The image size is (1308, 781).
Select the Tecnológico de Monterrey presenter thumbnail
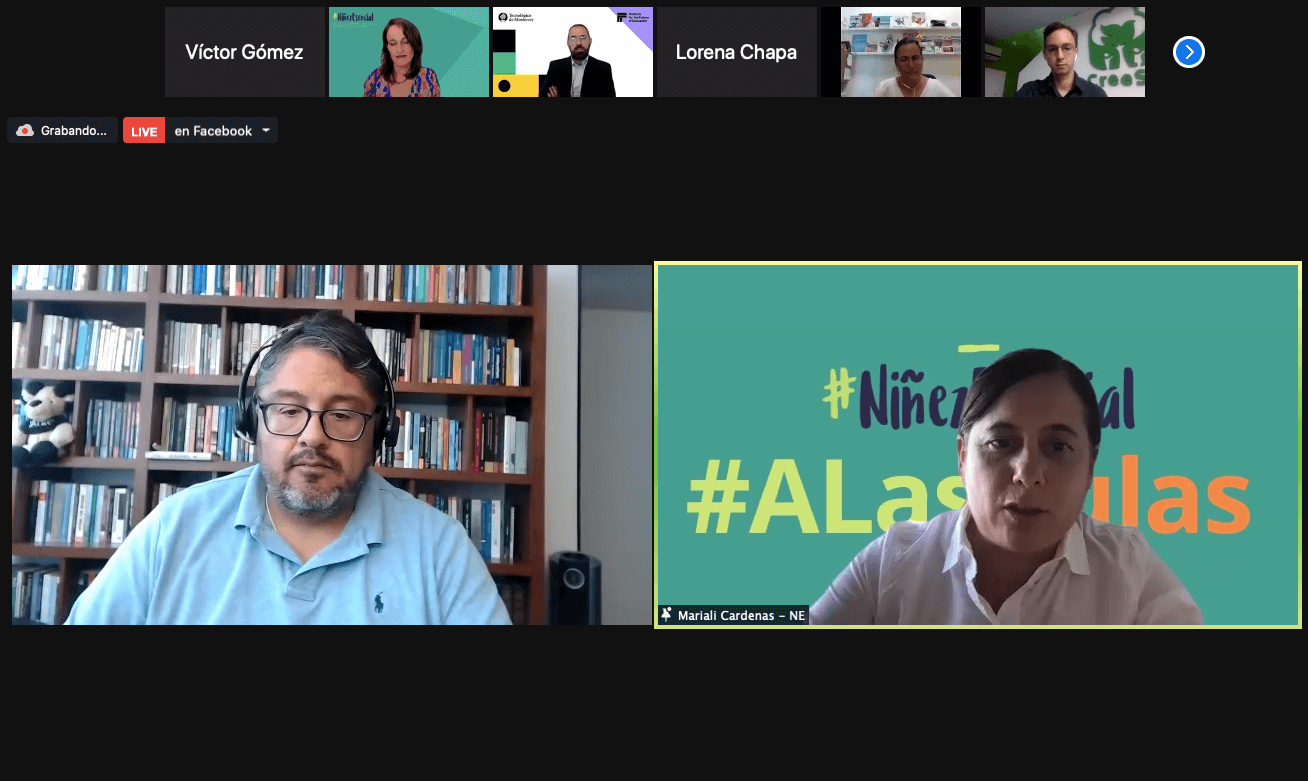572,52
